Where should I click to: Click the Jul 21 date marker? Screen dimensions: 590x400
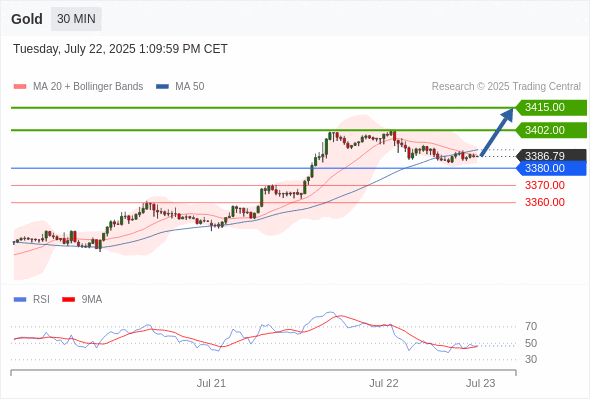211,383
